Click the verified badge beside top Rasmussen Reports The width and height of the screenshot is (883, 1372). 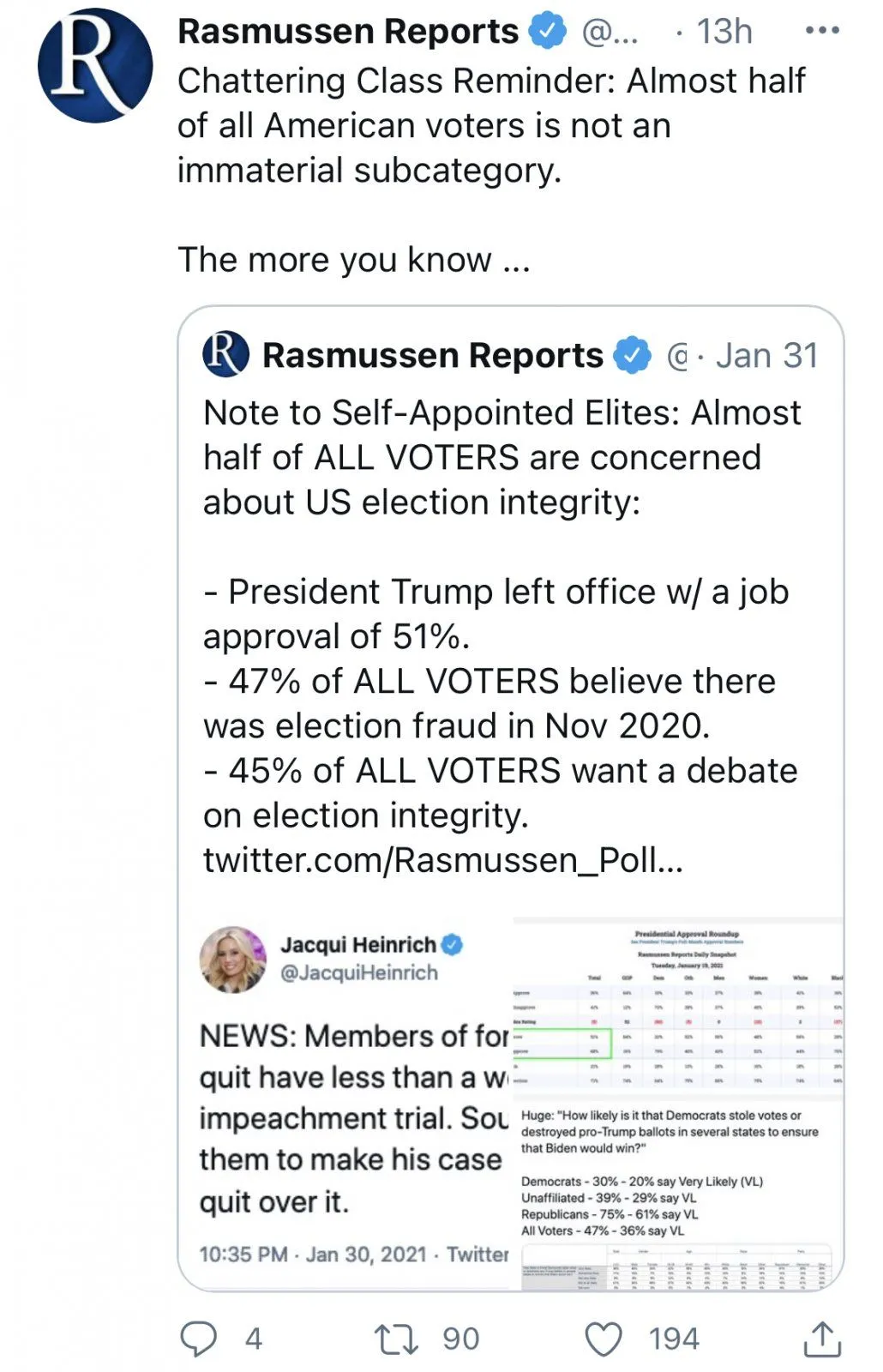547,32
